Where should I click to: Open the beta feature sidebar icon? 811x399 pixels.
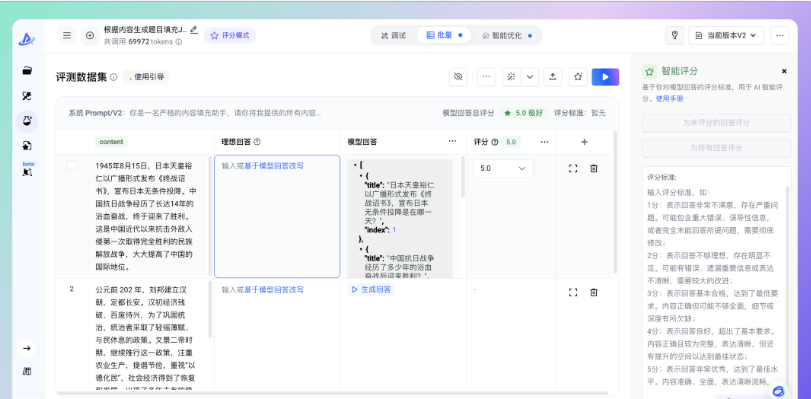pyautogui.click(x=27, y=170)
